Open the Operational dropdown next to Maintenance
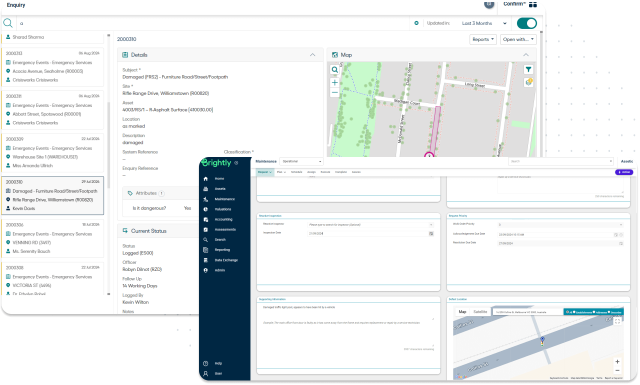Image resolution: width=640 pixels, height=385 pixels. click(x=302, y=161)
